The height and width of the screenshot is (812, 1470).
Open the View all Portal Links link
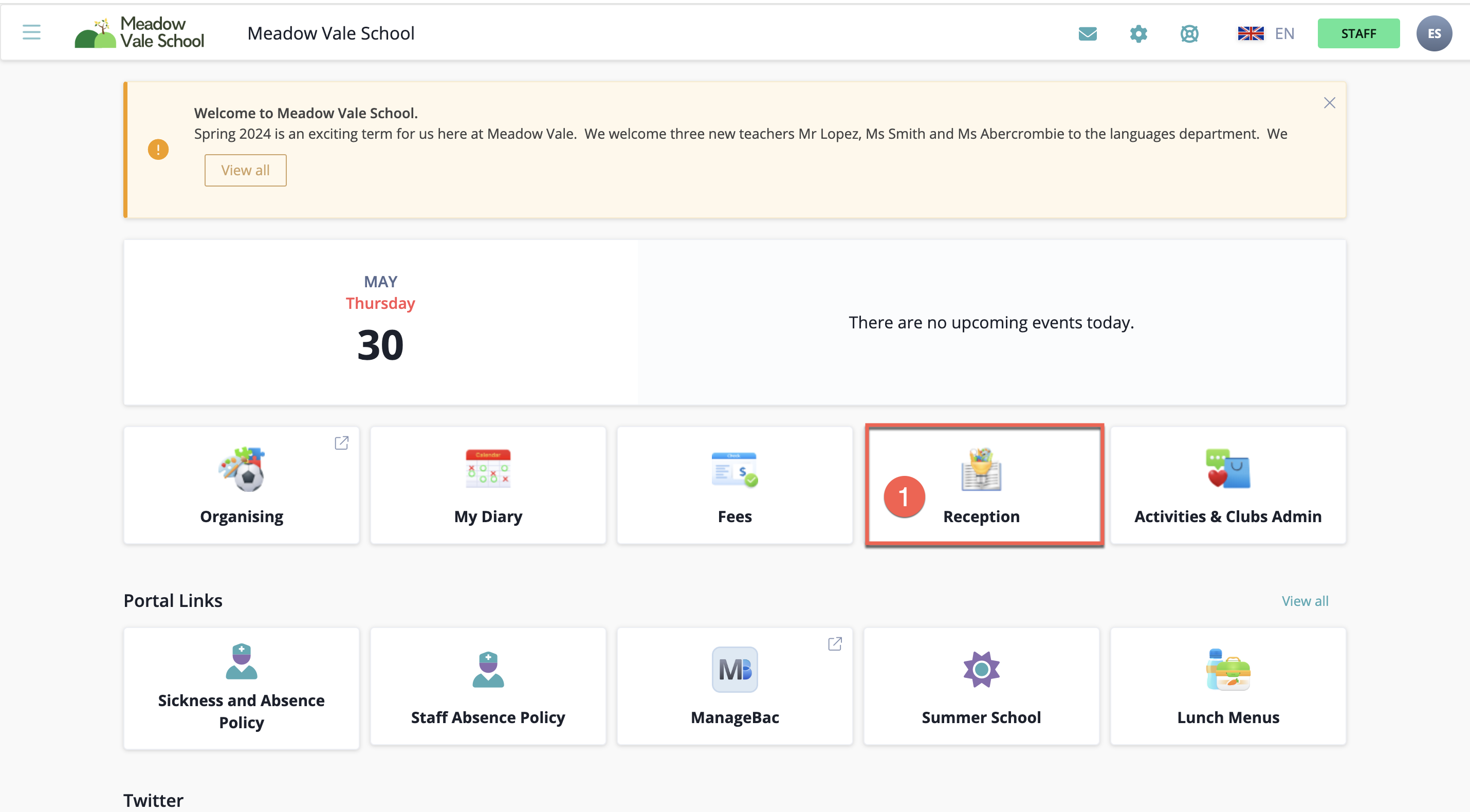1304,601
